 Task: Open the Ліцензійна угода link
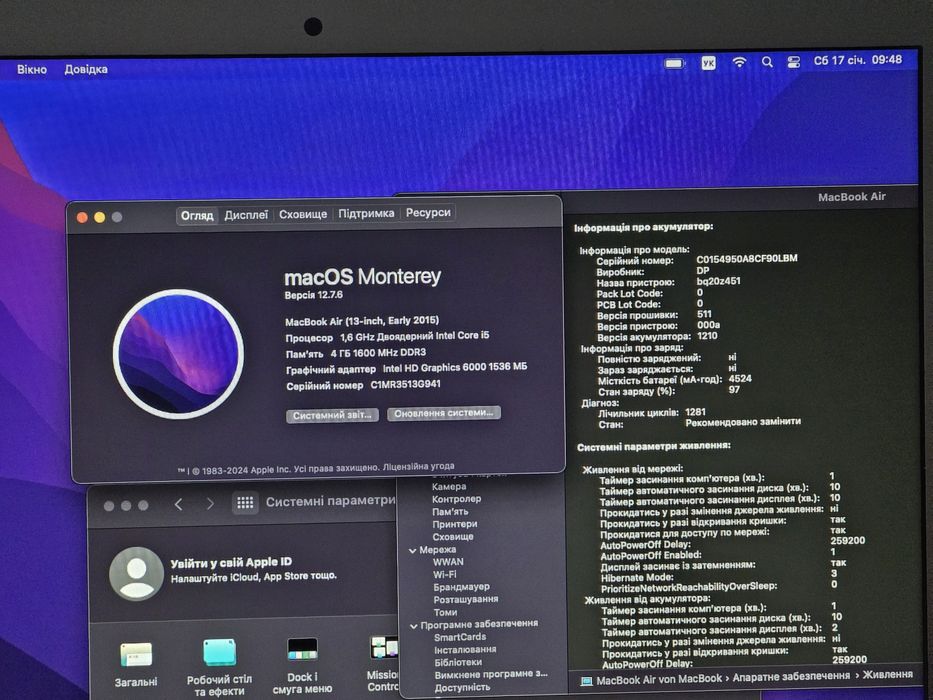pos(418,467)
